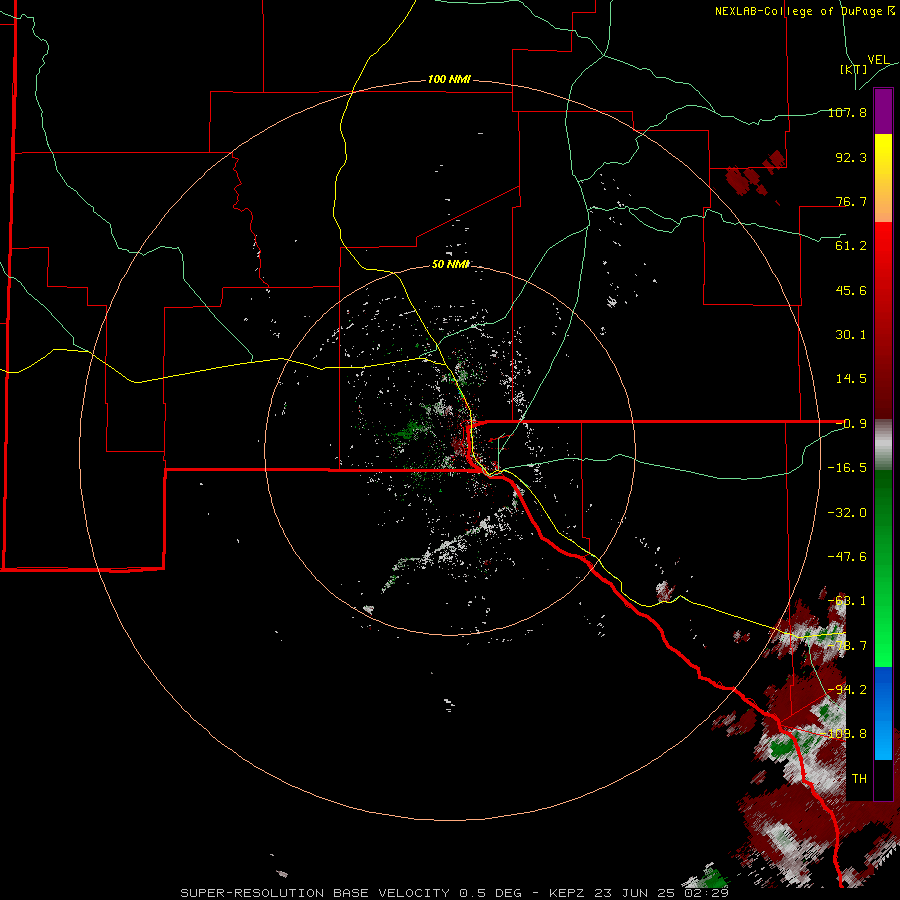Screen dimensions: 900x900
Task: Click the TH label in legend
Action: tap(859, 779)
